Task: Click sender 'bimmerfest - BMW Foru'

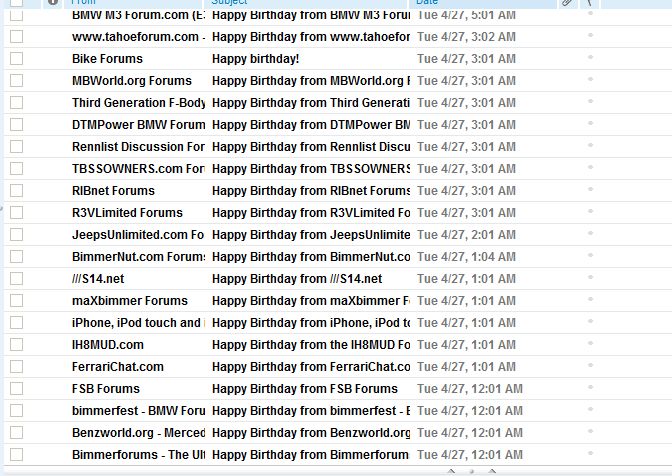Action: coord(138,411)
